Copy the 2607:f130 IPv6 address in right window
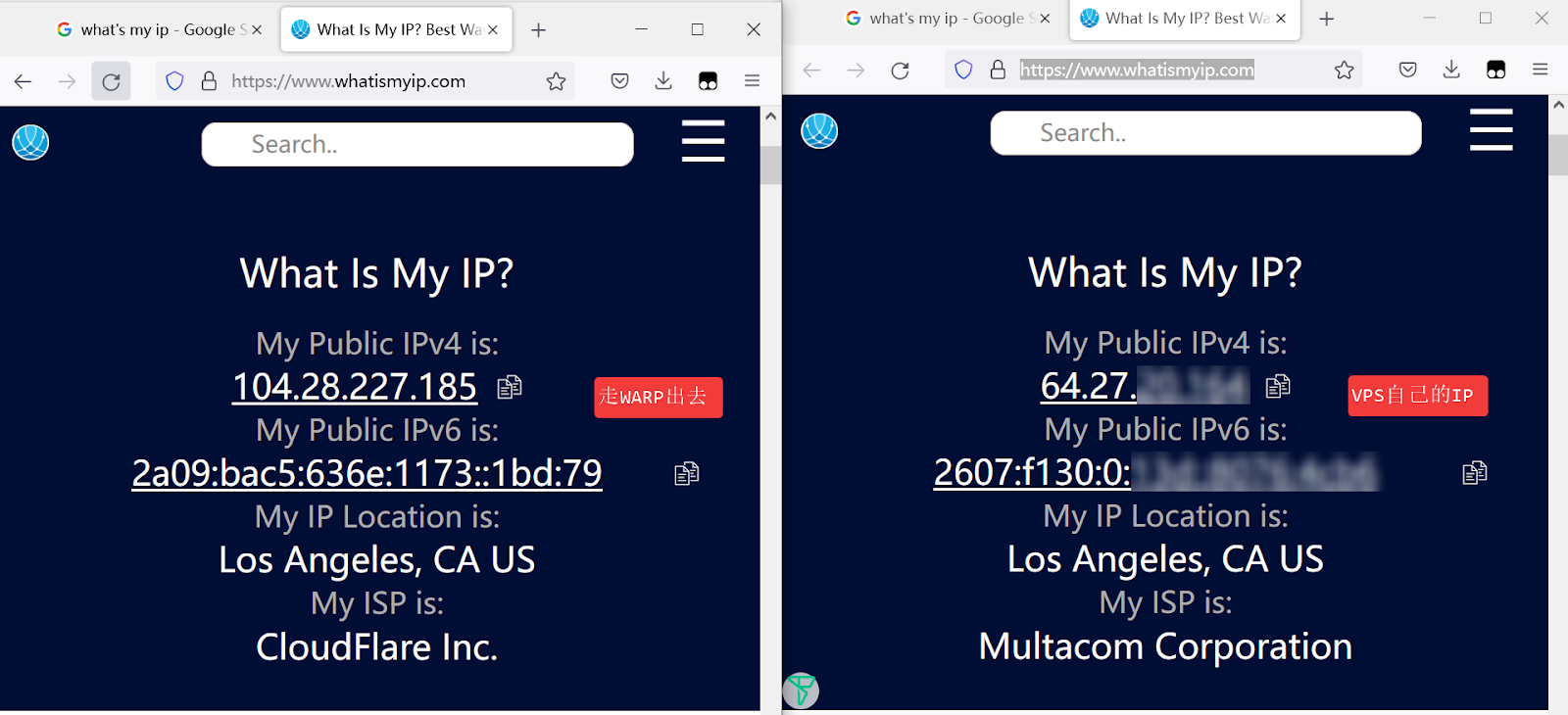This screenshot has height=715, width=1568. 1474,473
